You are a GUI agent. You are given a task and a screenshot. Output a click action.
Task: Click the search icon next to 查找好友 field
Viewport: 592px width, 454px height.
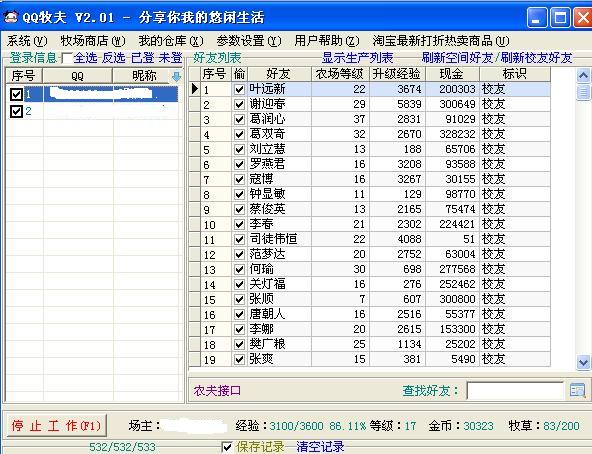click(577, 390)
